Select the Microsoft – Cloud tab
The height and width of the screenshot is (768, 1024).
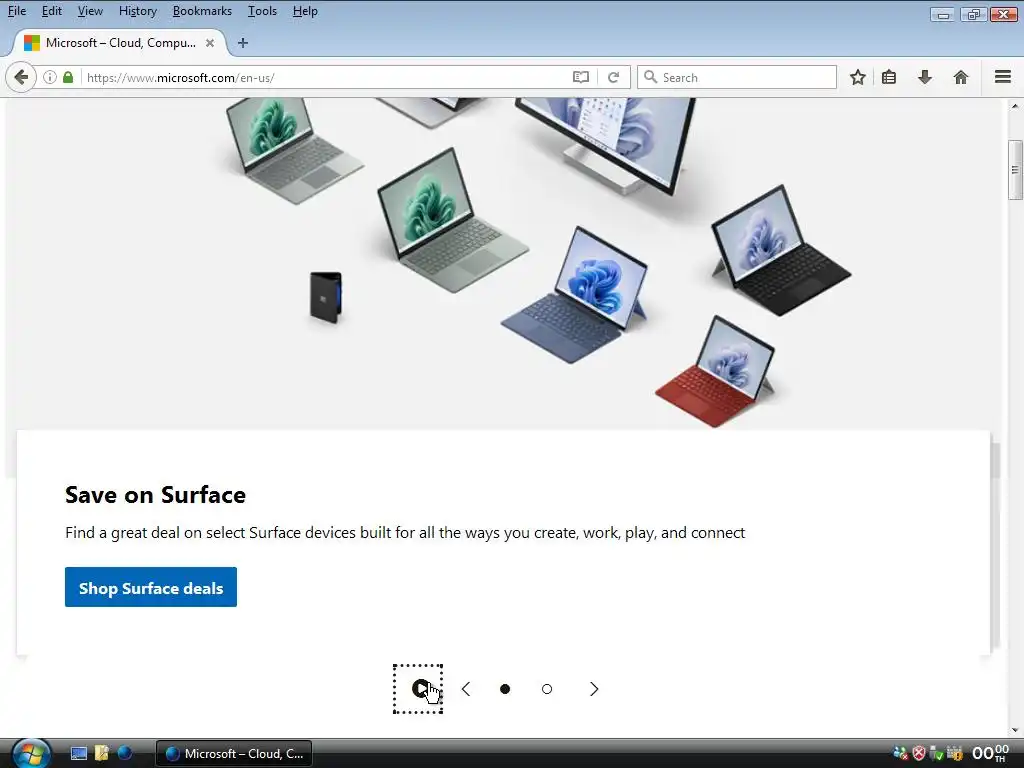pyautogui.click(x=121, y=43)
